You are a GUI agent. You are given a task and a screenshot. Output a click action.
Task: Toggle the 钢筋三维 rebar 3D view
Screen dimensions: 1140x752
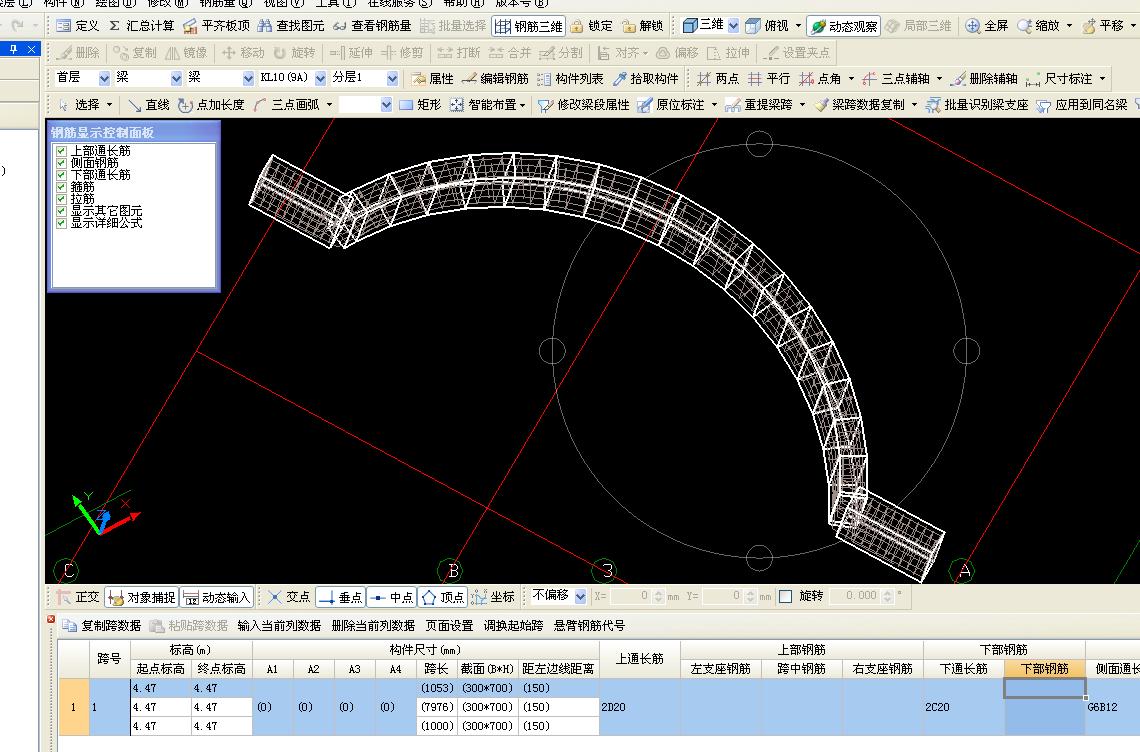(529, 26)
